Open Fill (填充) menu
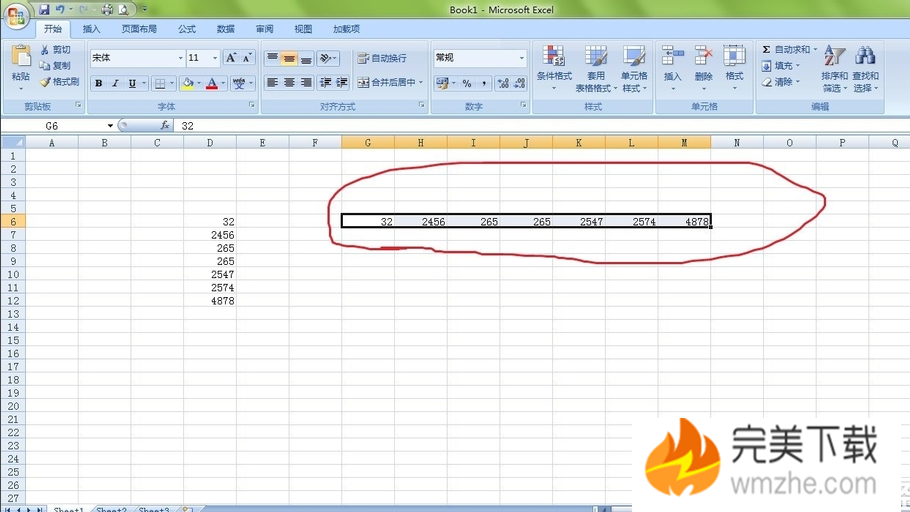The height and width of the screenshot is (512, 910). coord(781,66)
